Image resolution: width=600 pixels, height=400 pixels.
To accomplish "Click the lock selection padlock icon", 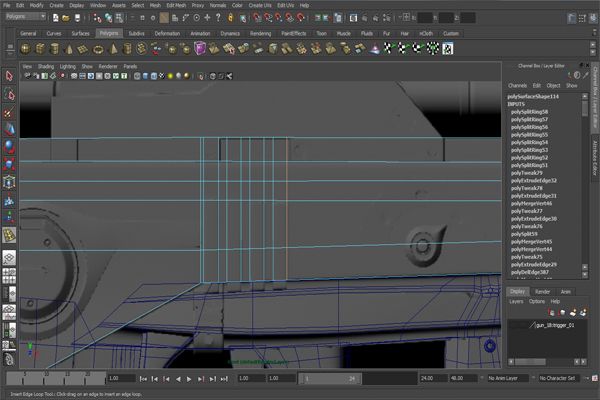I will [x=230, y=18].
